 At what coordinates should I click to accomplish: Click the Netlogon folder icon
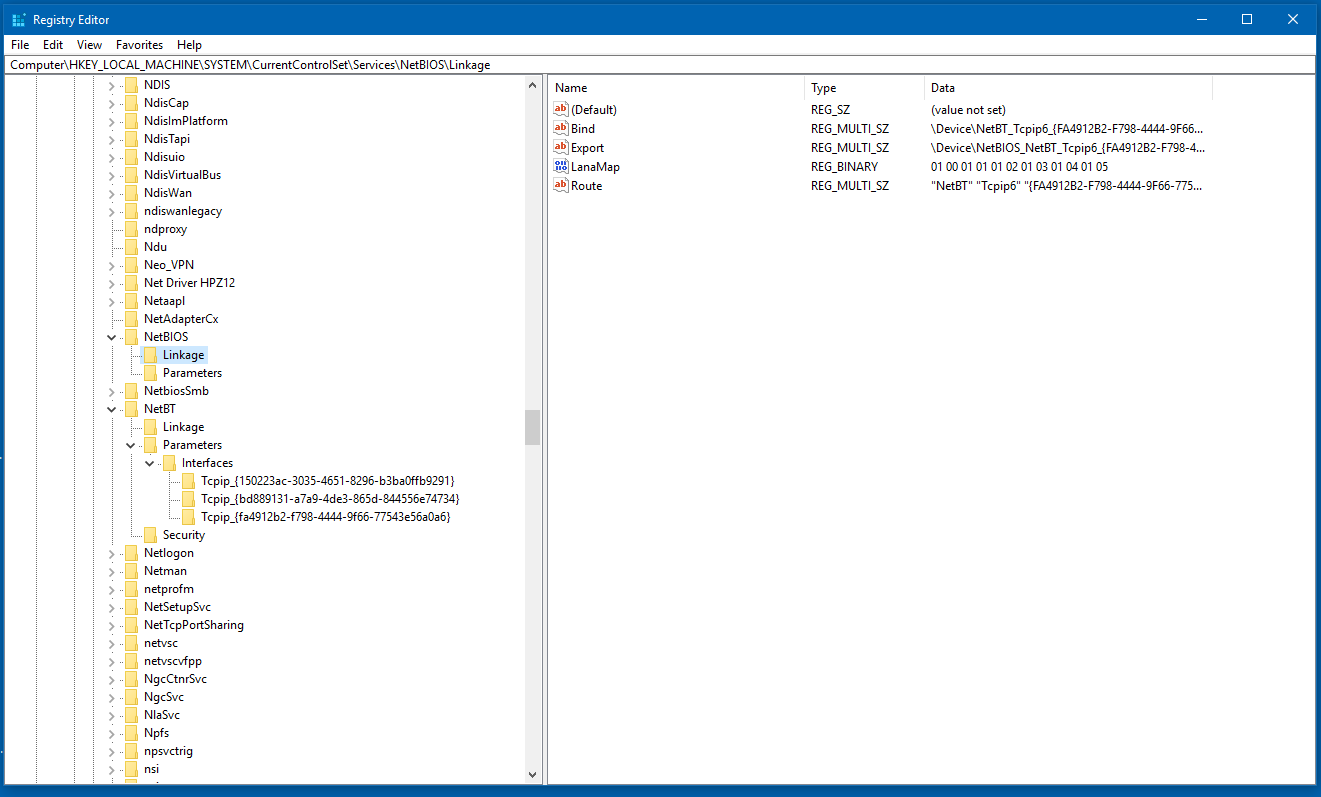coord(131,553)
